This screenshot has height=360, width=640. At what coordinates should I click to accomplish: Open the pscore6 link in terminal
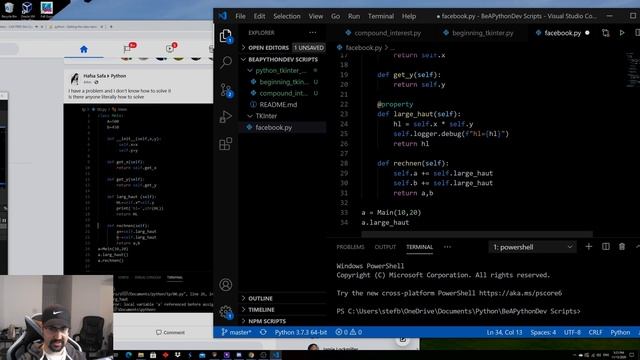pyautogui.click(x=520, y=293)
